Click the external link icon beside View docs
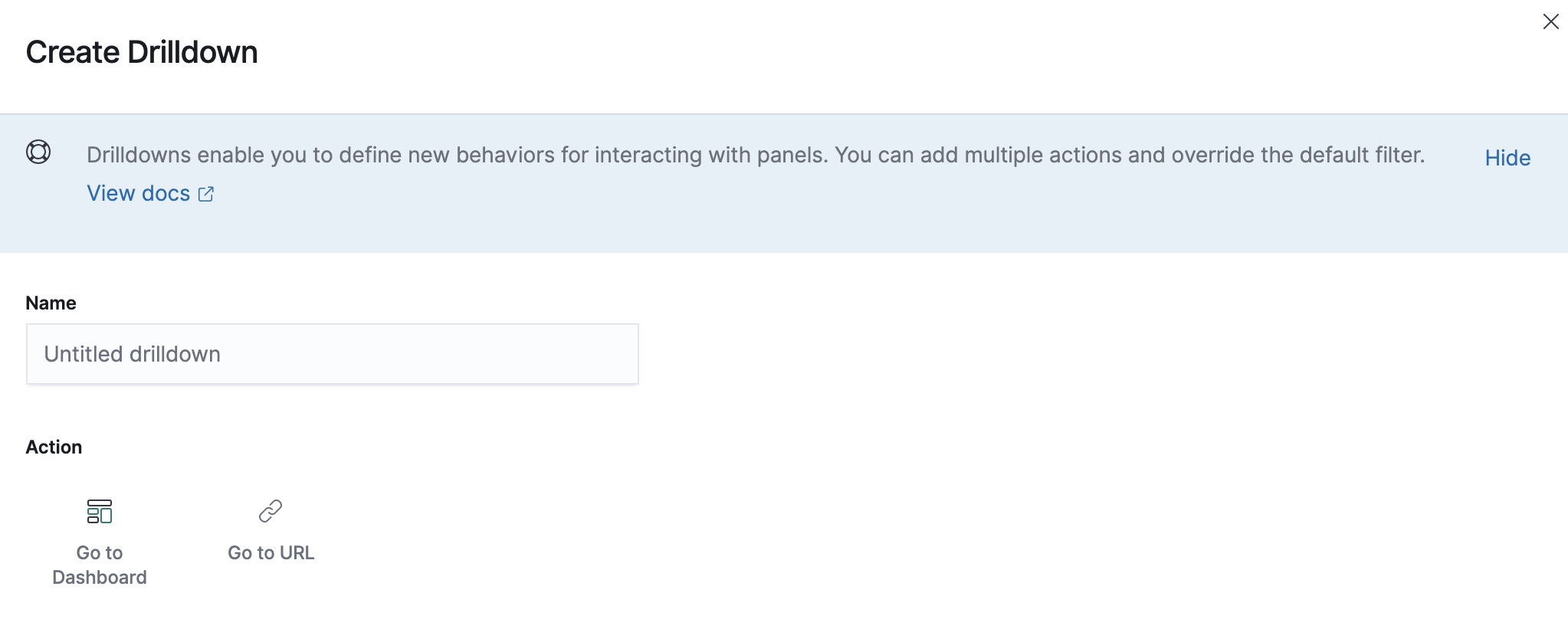Screen dimensions: 1568x642 pyautogui.click(x=206, y=194)
